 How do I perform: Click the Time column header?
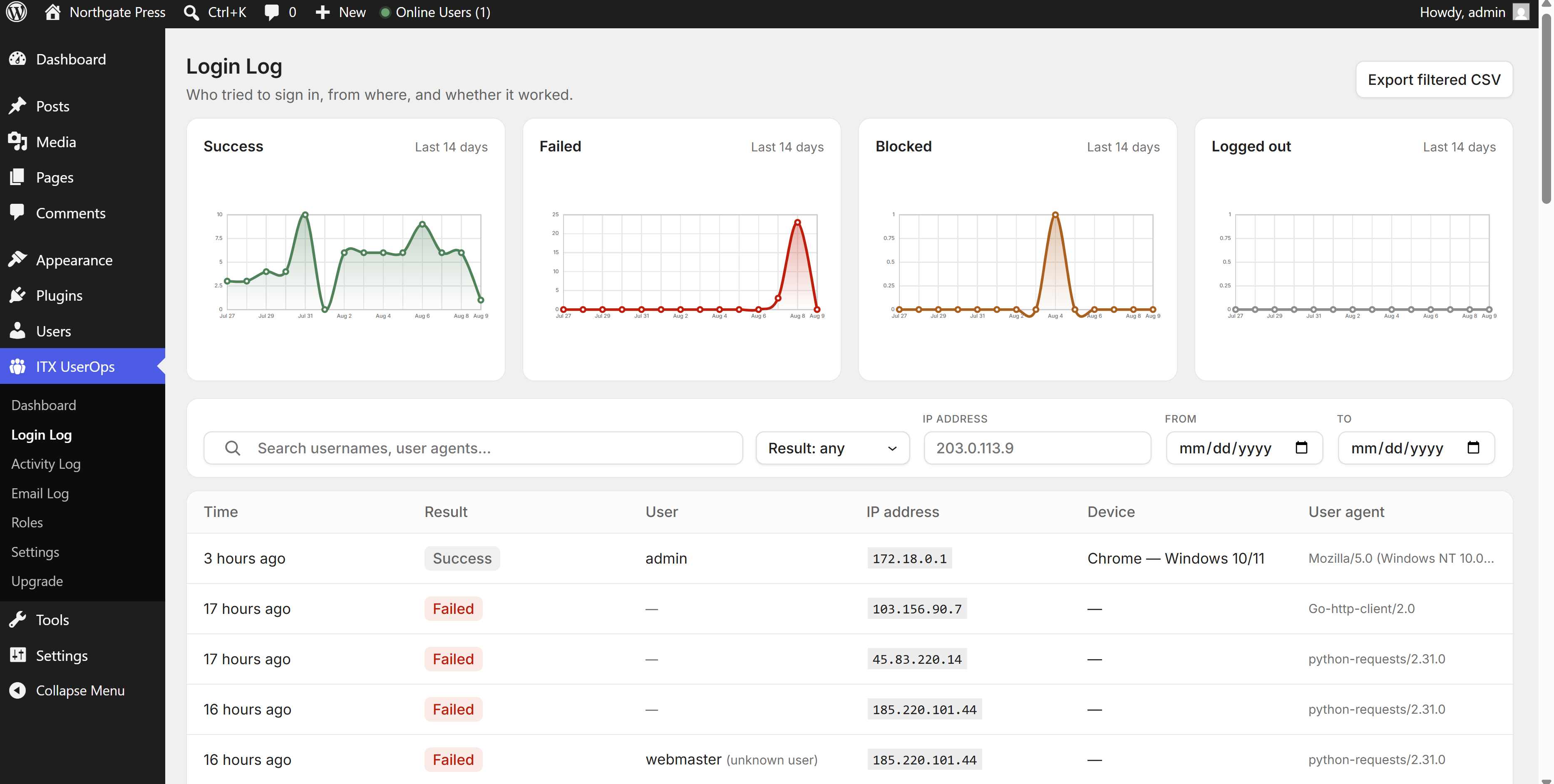point(221,512)
